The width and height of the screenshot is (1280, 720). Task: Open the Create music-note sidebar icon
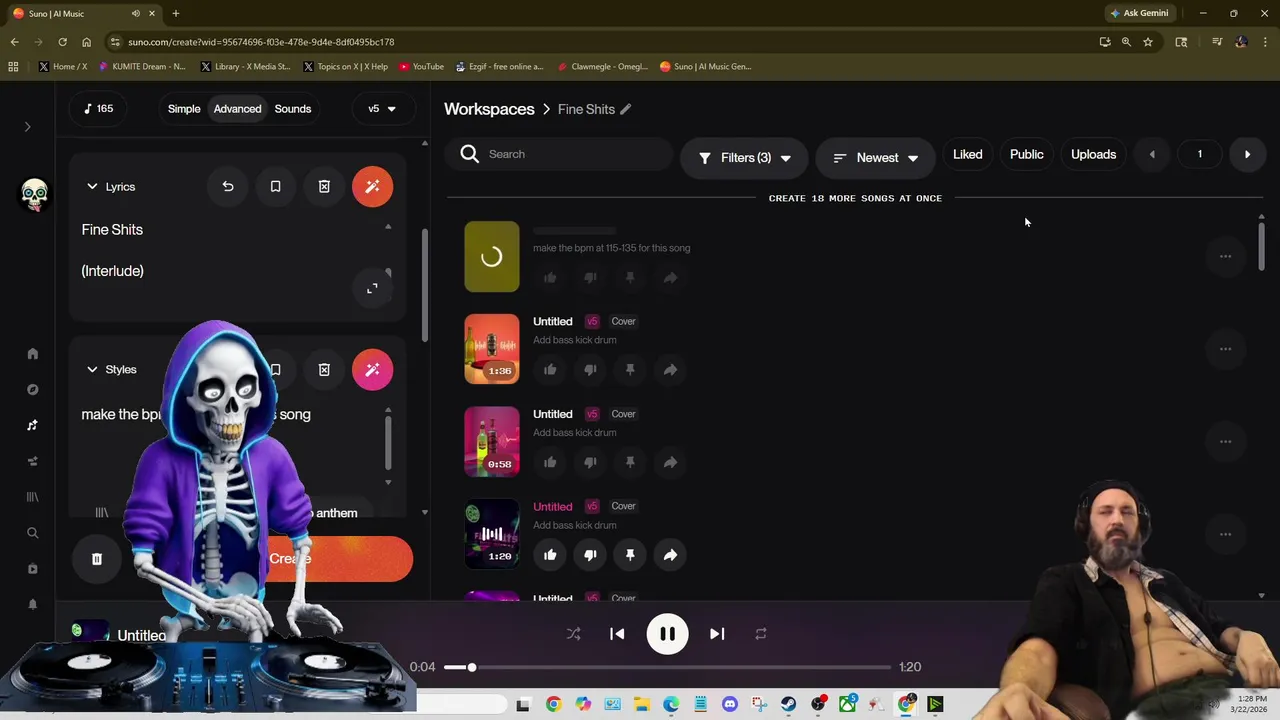point(32,425)
